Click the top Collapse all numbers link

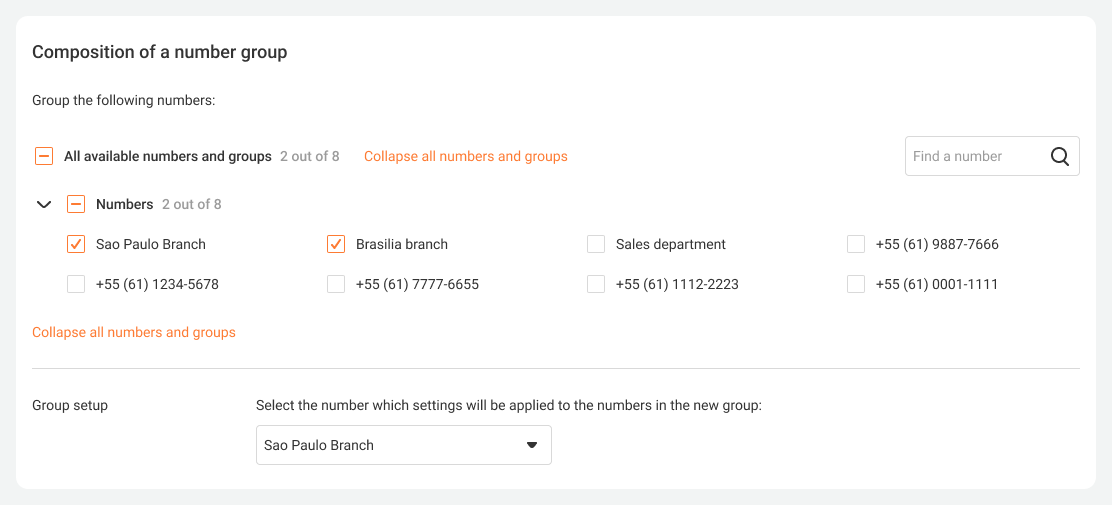466,156
